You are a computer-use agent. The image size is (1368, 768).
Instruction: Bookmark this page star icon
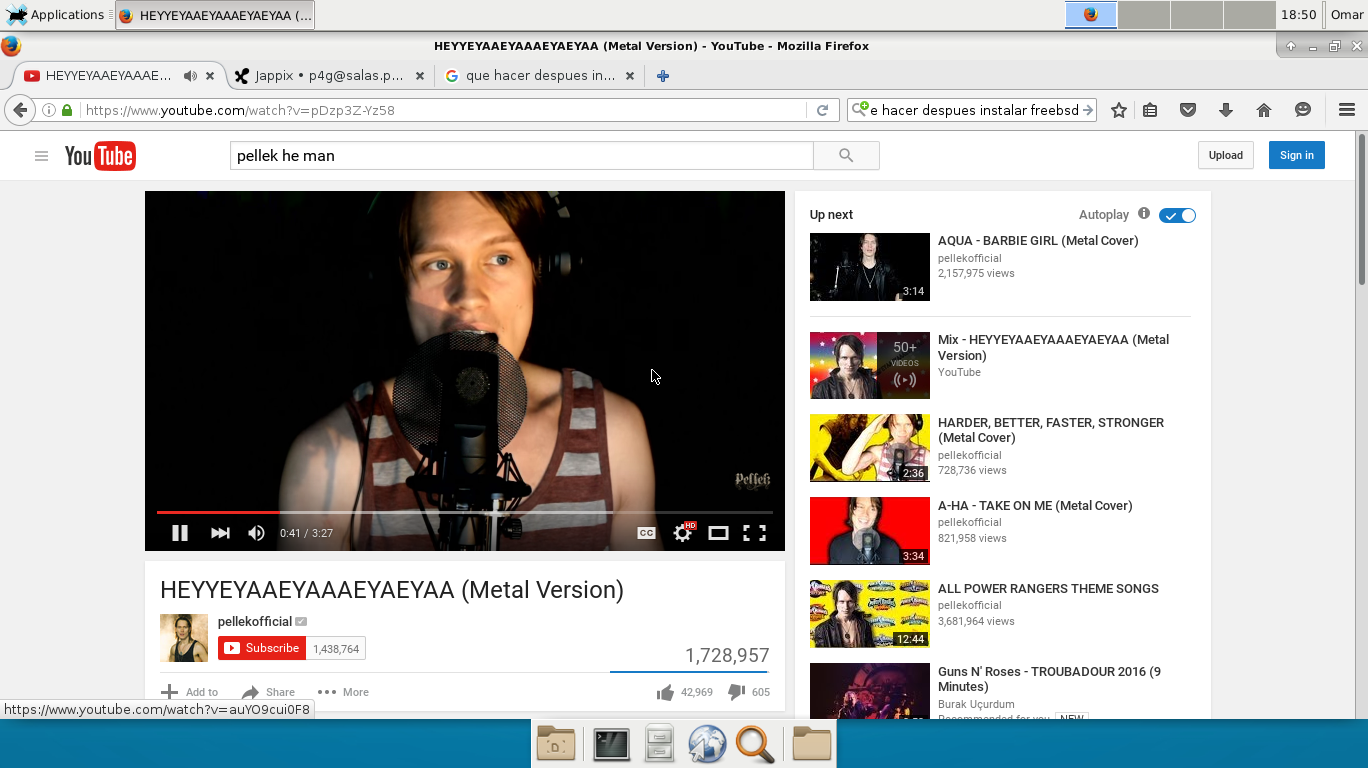[1119, 110]
